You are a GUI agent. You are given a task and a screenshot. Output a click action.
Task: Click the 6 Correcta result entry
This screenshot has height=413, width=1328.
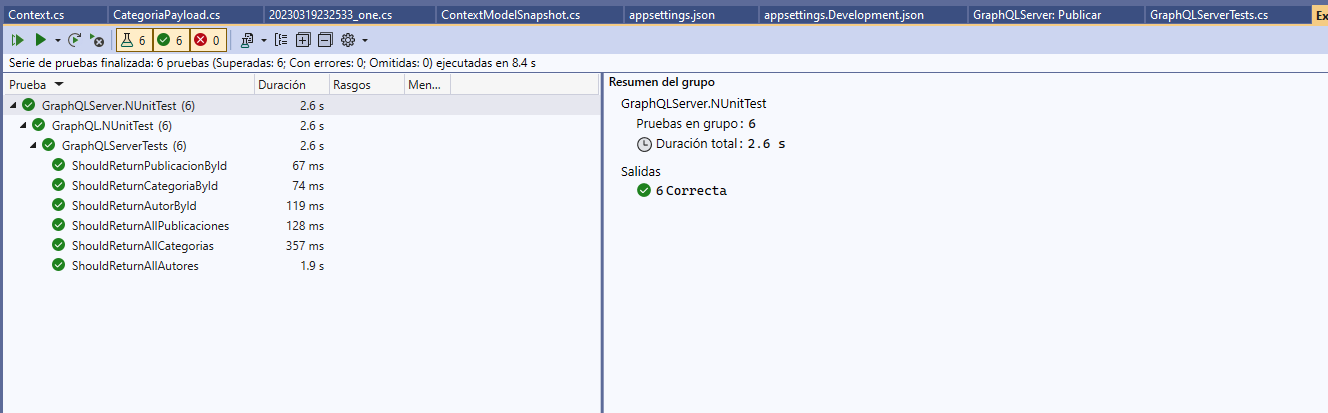pos(691,191)
